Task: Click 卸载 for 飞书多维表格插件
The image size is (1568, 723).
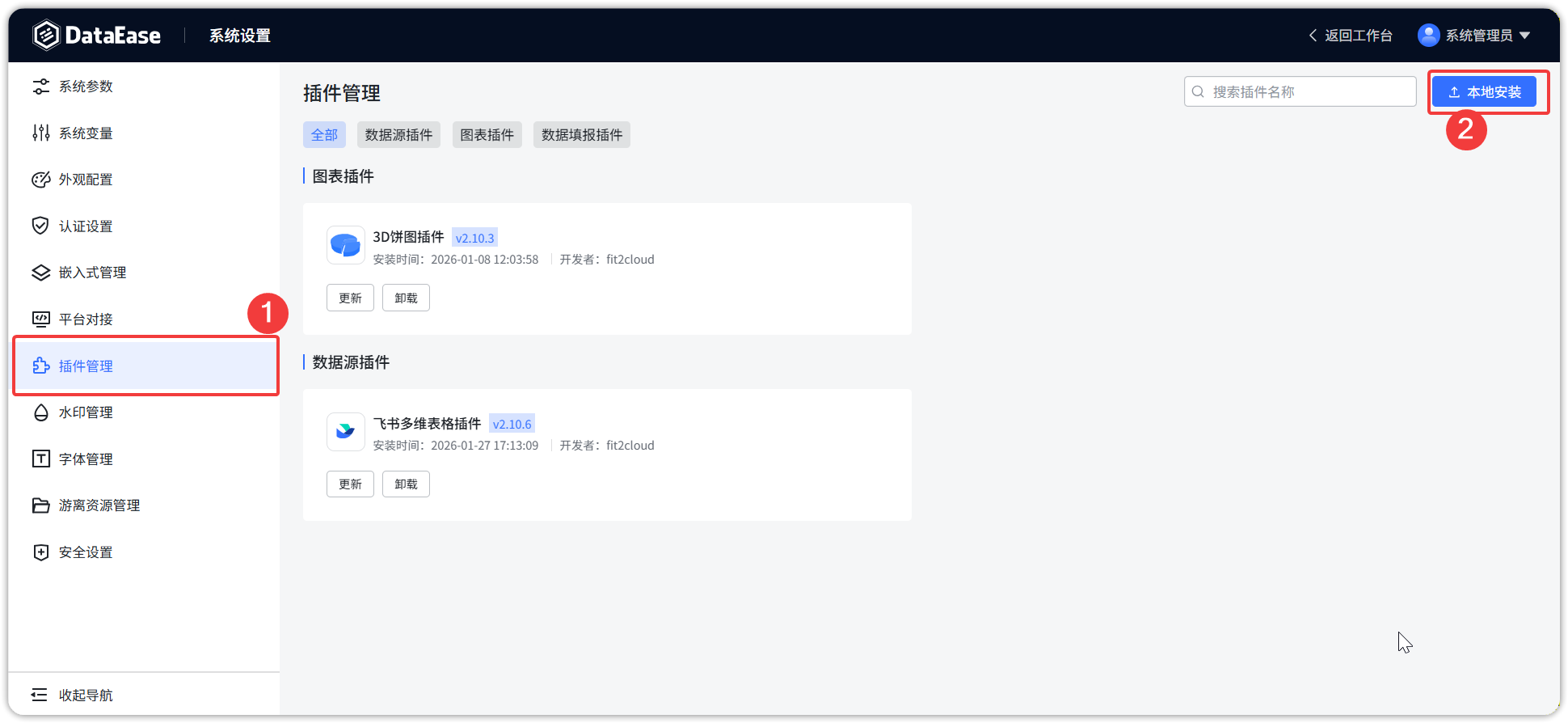Action: tap(406, 484)
